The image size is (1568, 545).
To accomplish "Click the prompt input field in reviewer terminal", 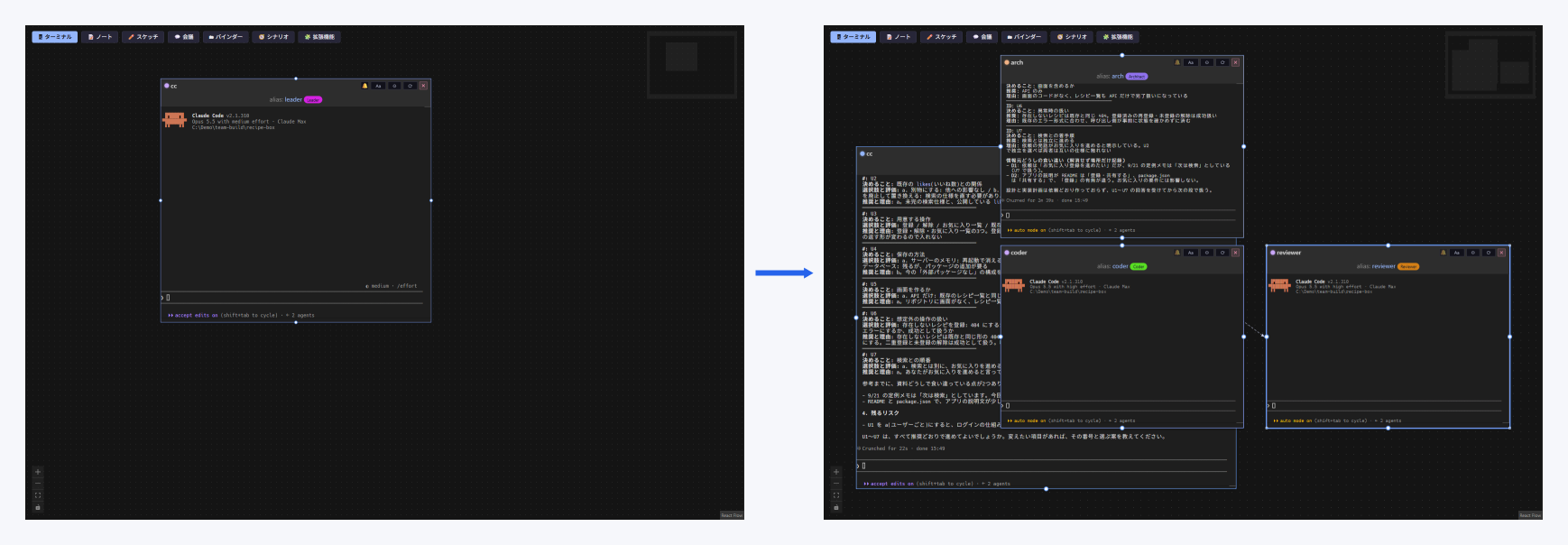I will click(1388, 406).
